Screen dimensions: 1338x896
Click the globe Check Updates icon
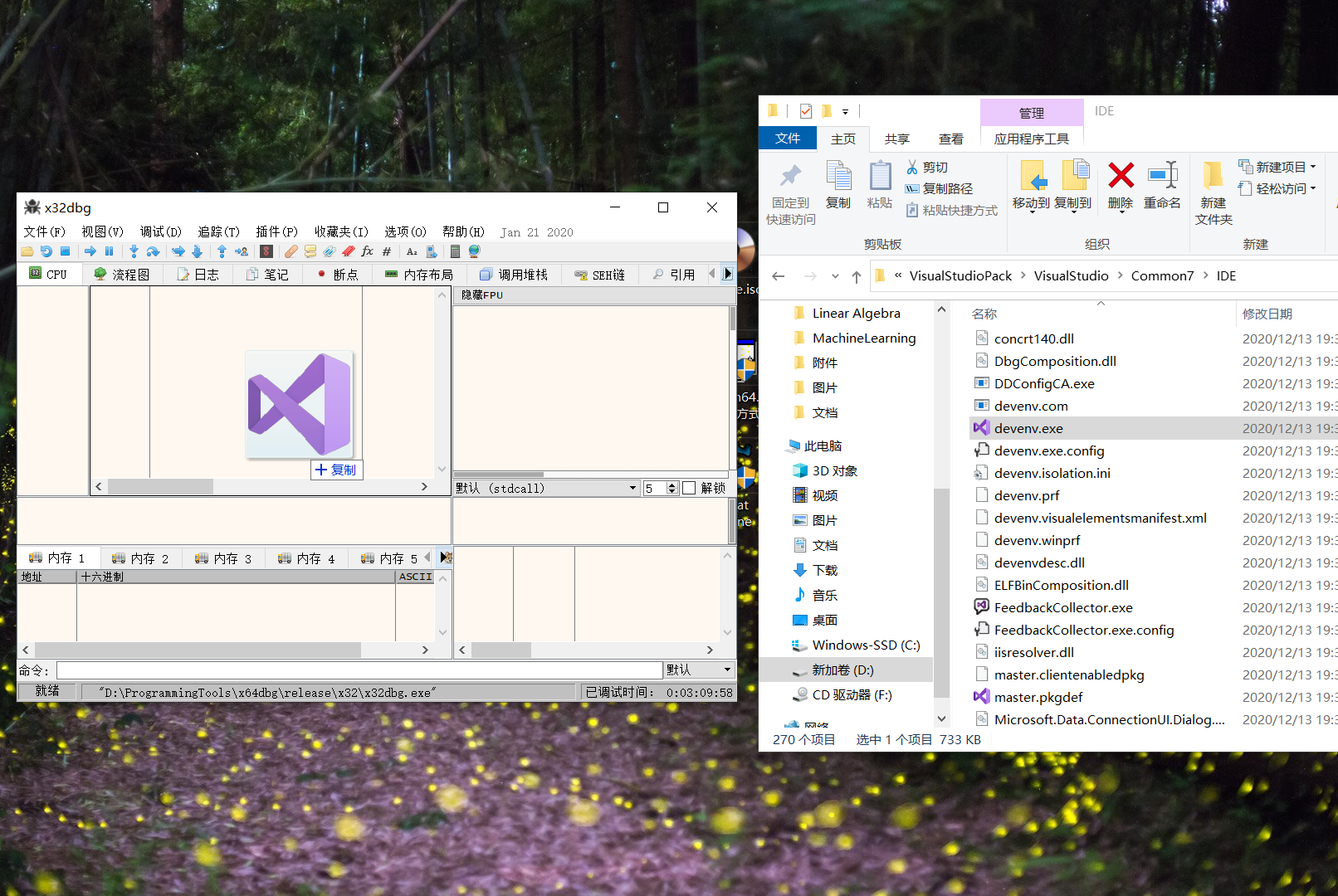[475, 251]
